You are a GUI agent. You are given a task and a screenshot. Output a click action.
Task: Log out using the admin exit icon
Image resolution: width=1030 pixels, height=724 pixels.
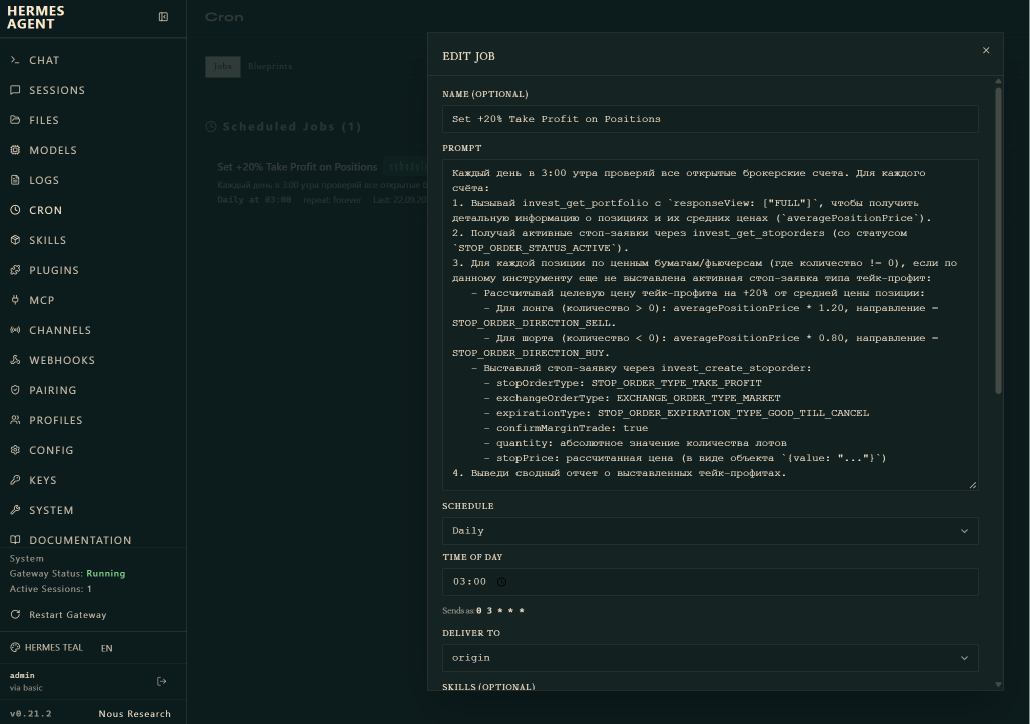162,681
